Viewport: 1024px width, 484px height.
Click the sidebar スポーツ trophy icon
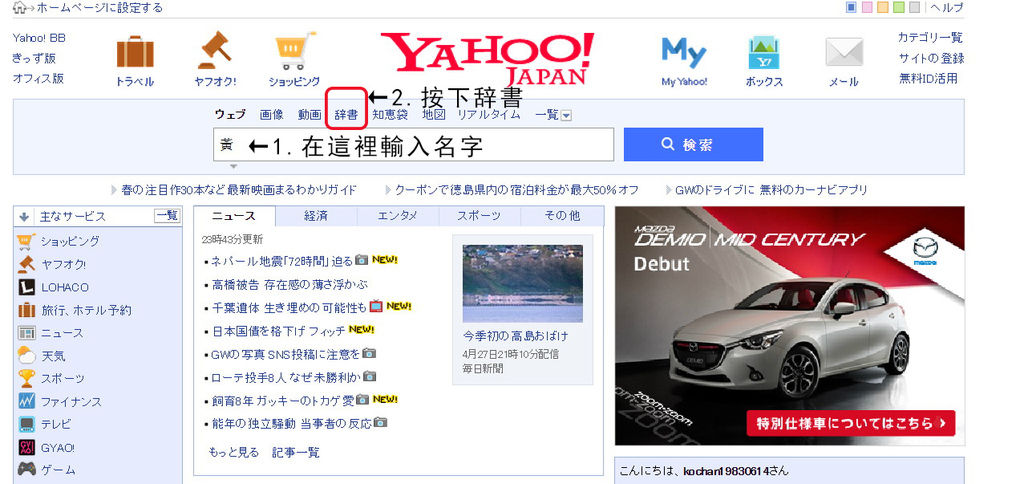point(26,378)
